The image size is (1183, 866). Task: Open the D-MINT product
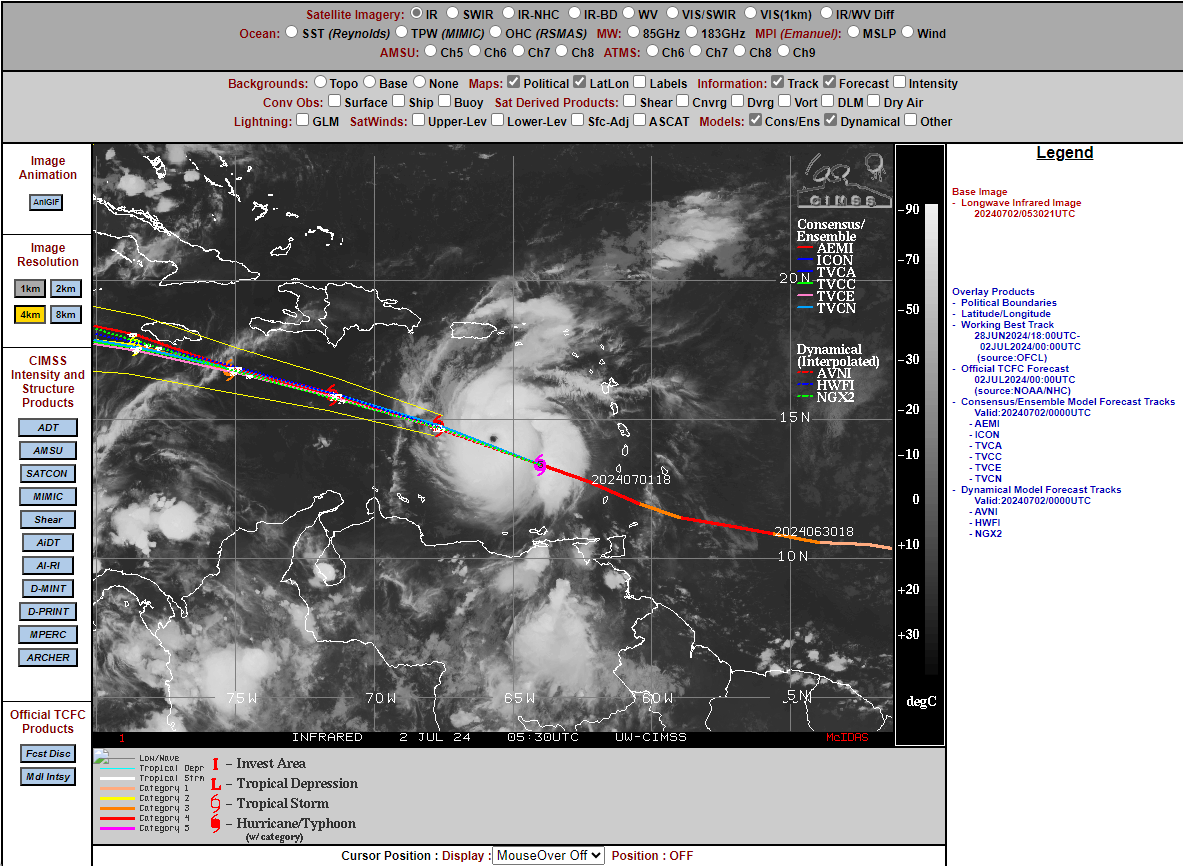pos(48,588)
